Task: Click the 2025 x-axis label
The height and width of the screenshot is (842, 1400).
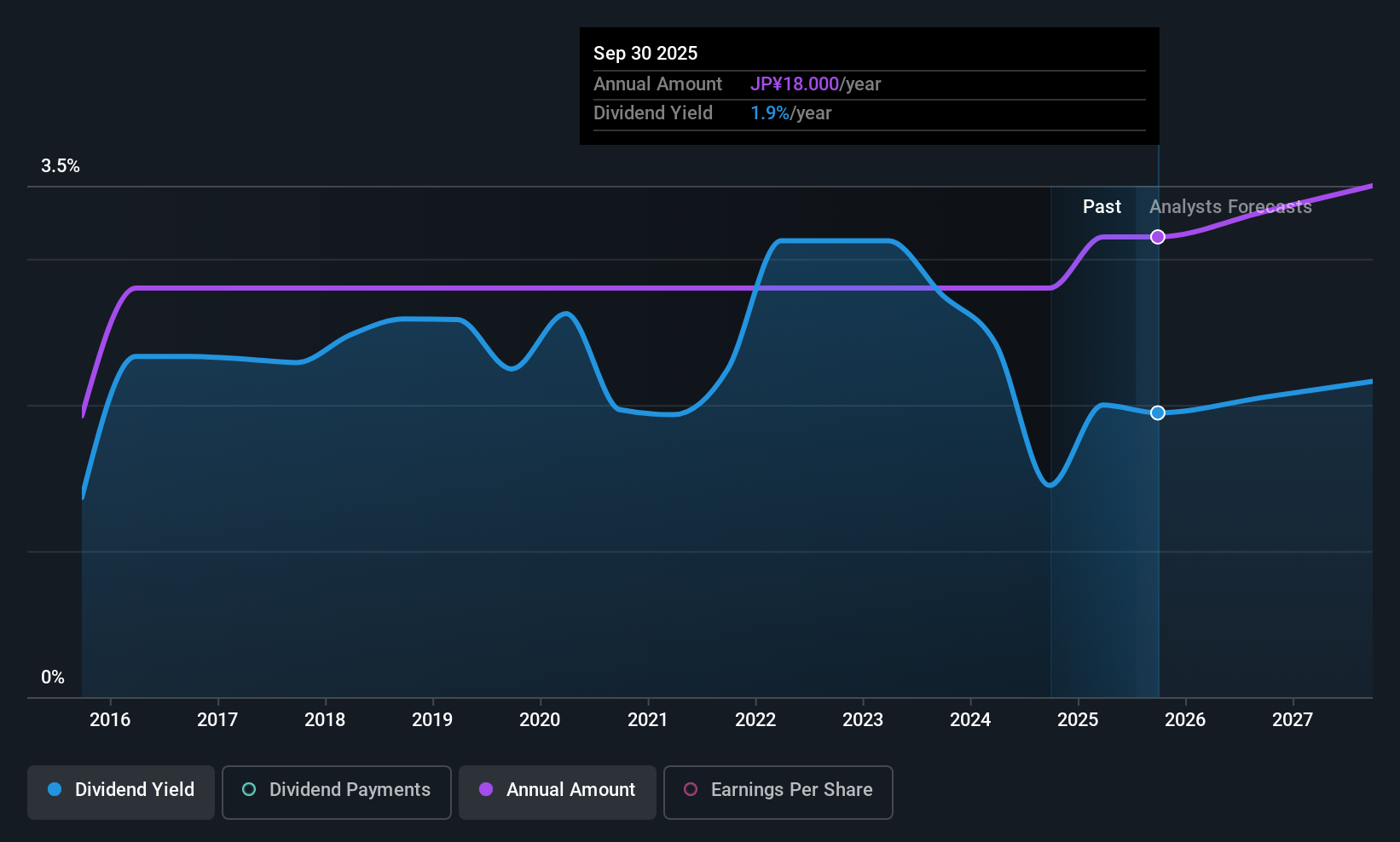Action: [x=1078, y=720]
